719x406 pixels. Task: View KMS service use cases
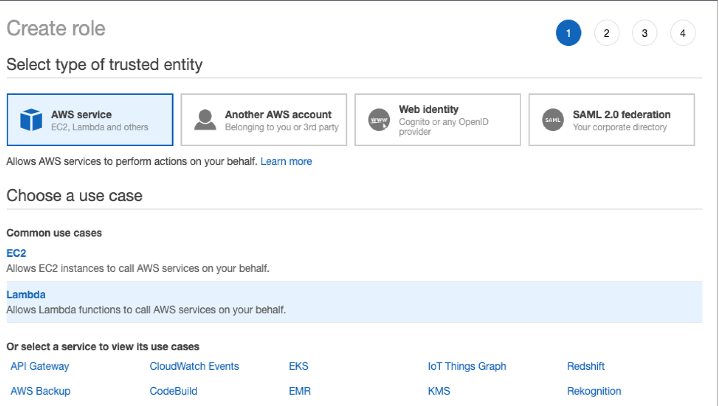click(439, 391)
